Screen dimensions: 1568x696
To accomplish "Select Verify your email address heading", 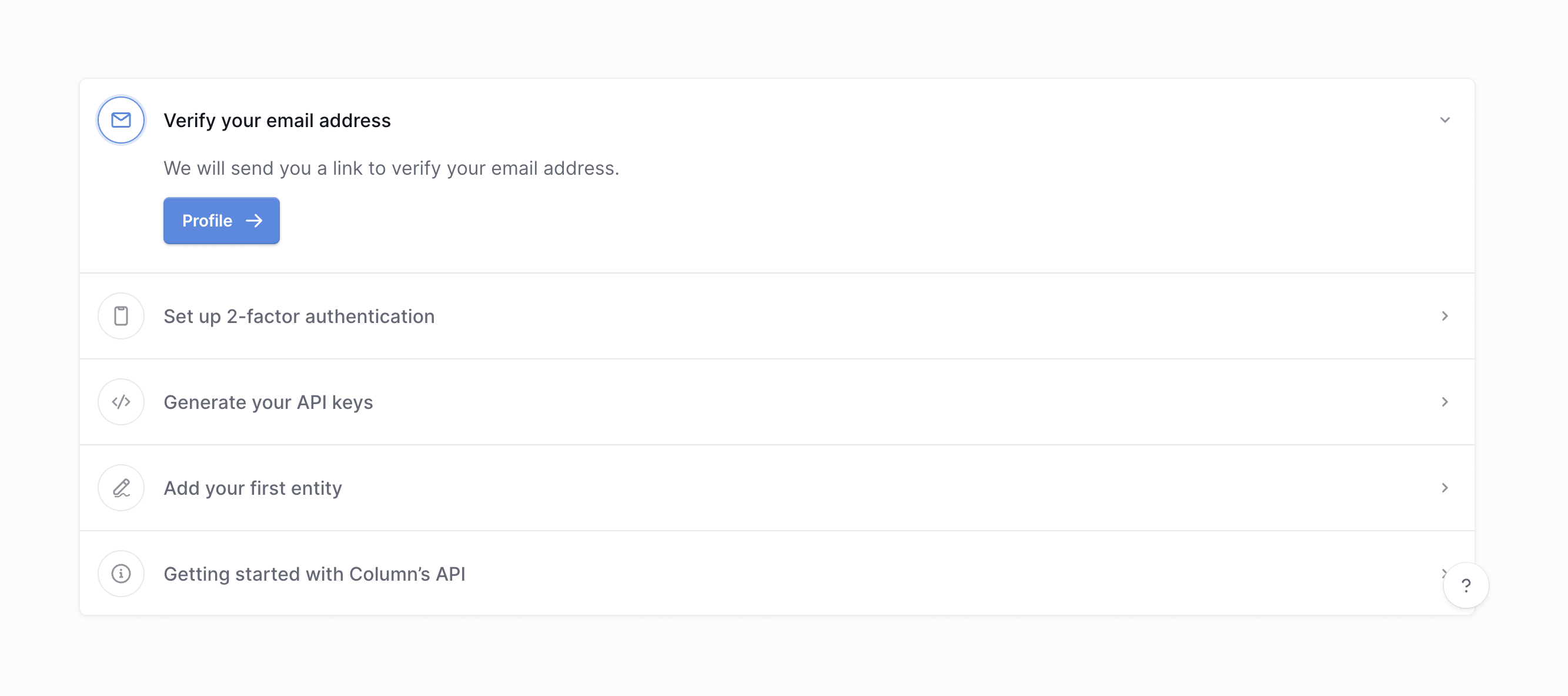I will (x=277, y=121).
